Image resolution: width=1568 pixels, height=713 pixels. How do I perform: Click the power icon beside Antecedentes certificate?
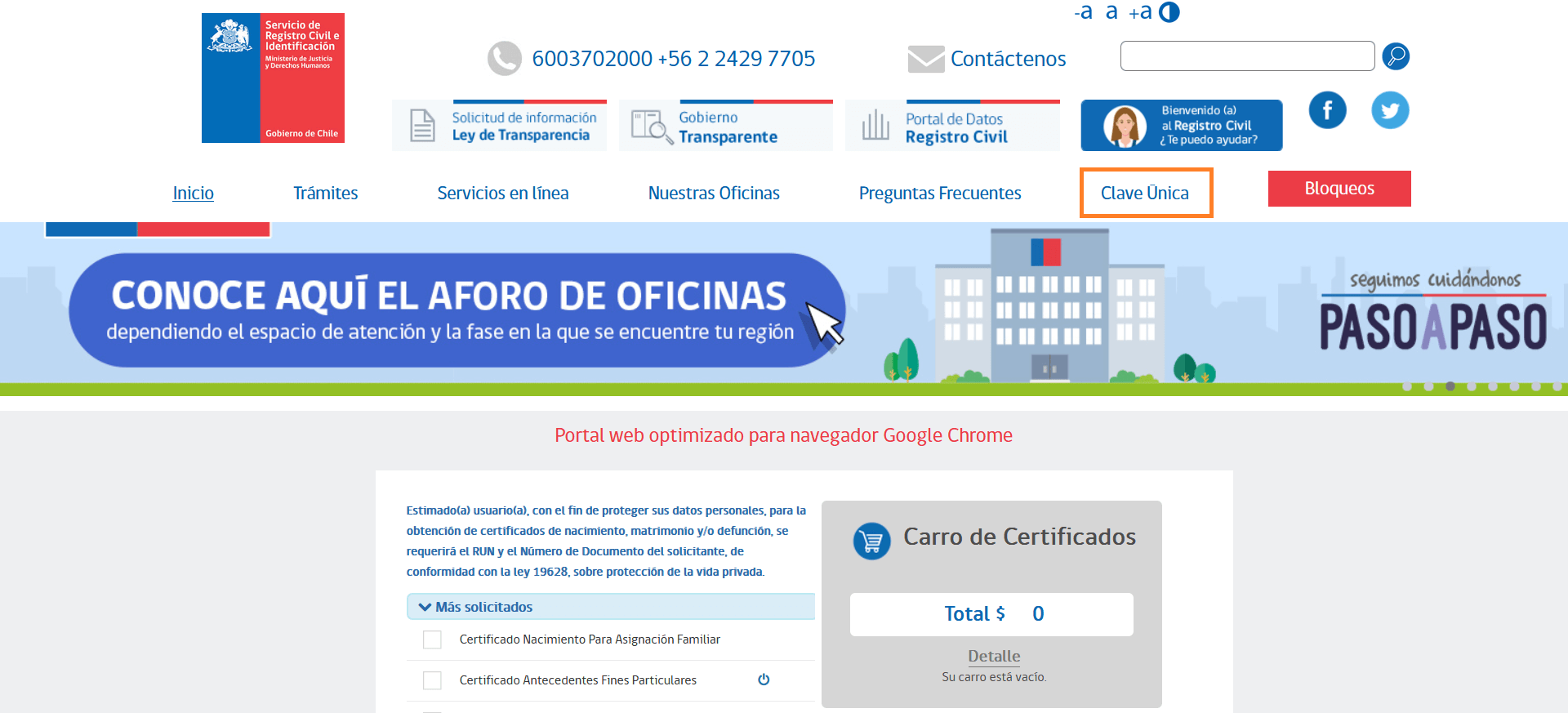click(764, 680)
